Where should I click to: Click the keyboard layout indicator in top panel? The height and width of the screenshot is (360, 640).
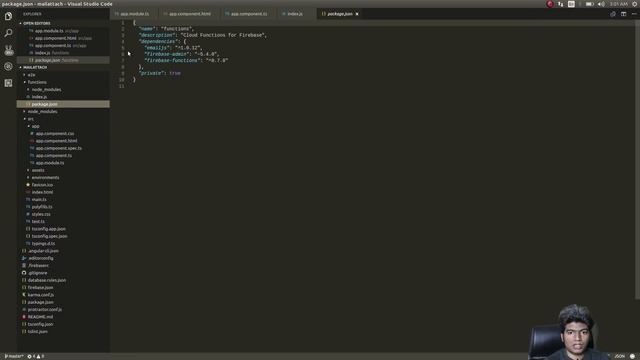(571, 4)
